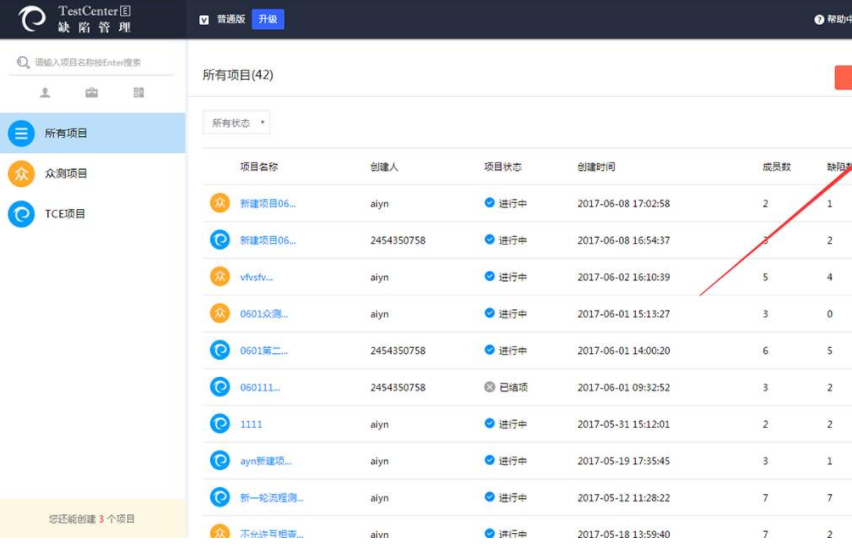The height and width of the screenshot is (554, 852).
Task: Open project link 新建项目06 created by aiyn
Action: (x=268, y=204)
